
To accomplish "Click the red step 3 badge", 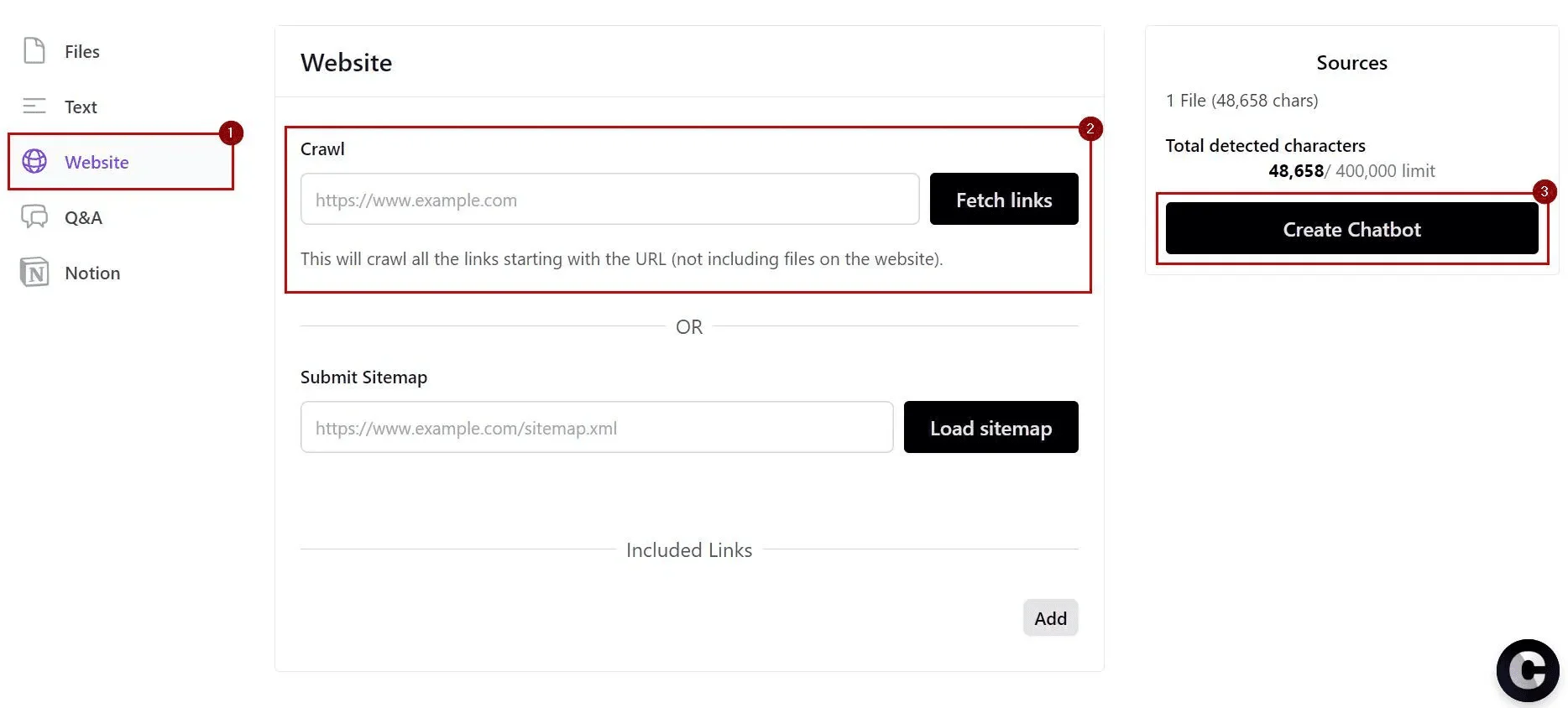I will [x=1544, y=191].
